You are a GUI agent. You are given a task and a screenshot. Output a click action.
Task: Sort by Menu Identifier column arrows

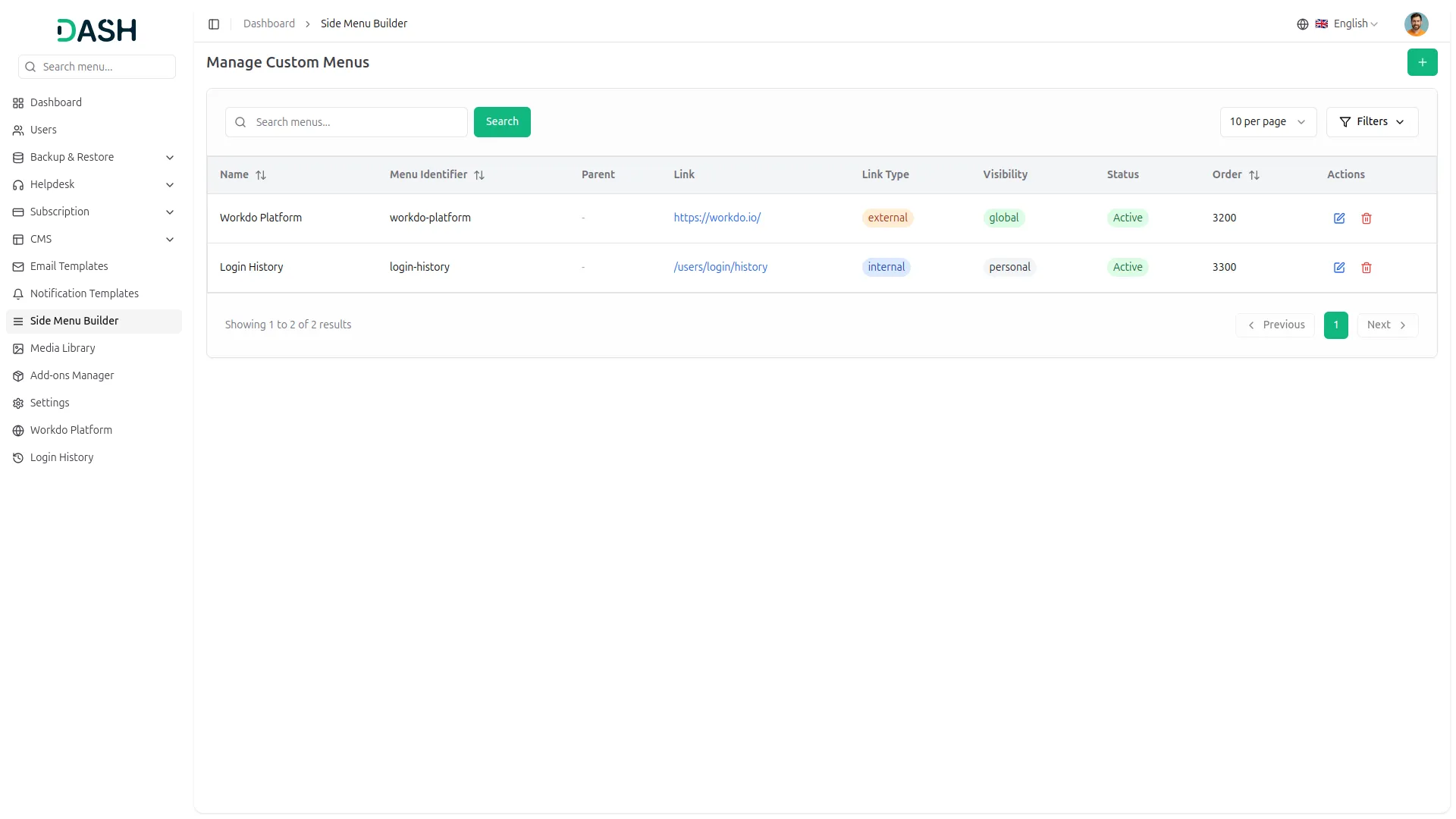(479, 175)
